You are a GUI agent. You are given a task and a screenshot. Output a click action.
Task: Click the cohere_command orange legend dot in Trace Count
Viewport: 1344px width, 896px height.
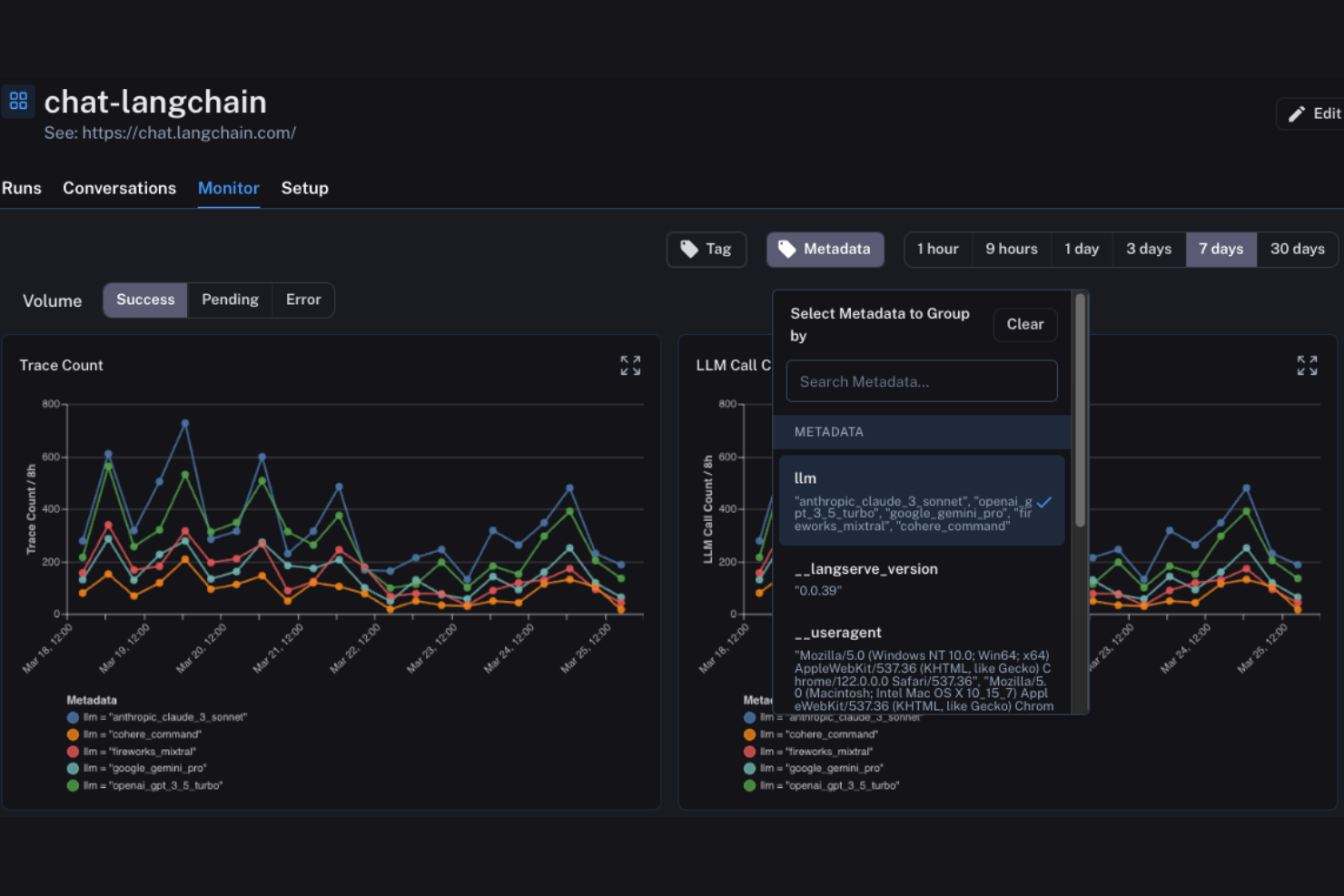click(x=73, y=734)
